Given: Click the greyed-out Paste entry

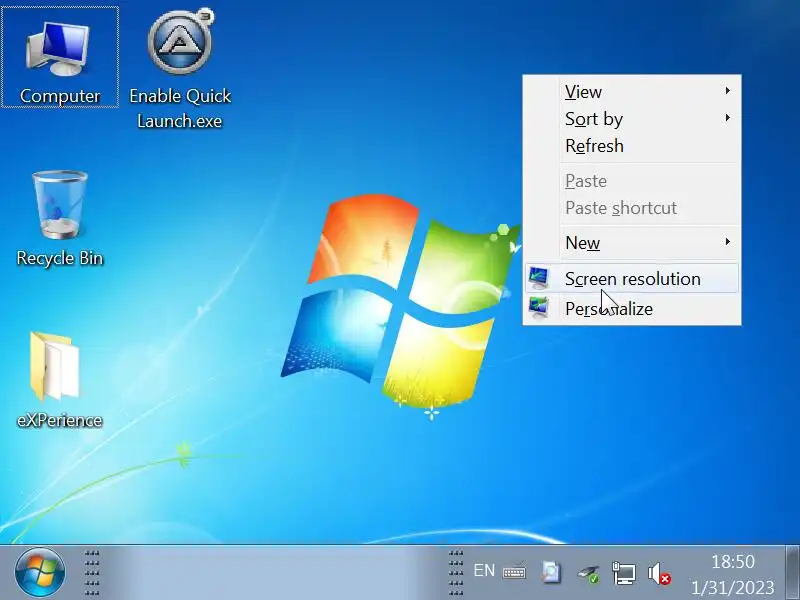Looking at the screenshot, I should 633,181.
